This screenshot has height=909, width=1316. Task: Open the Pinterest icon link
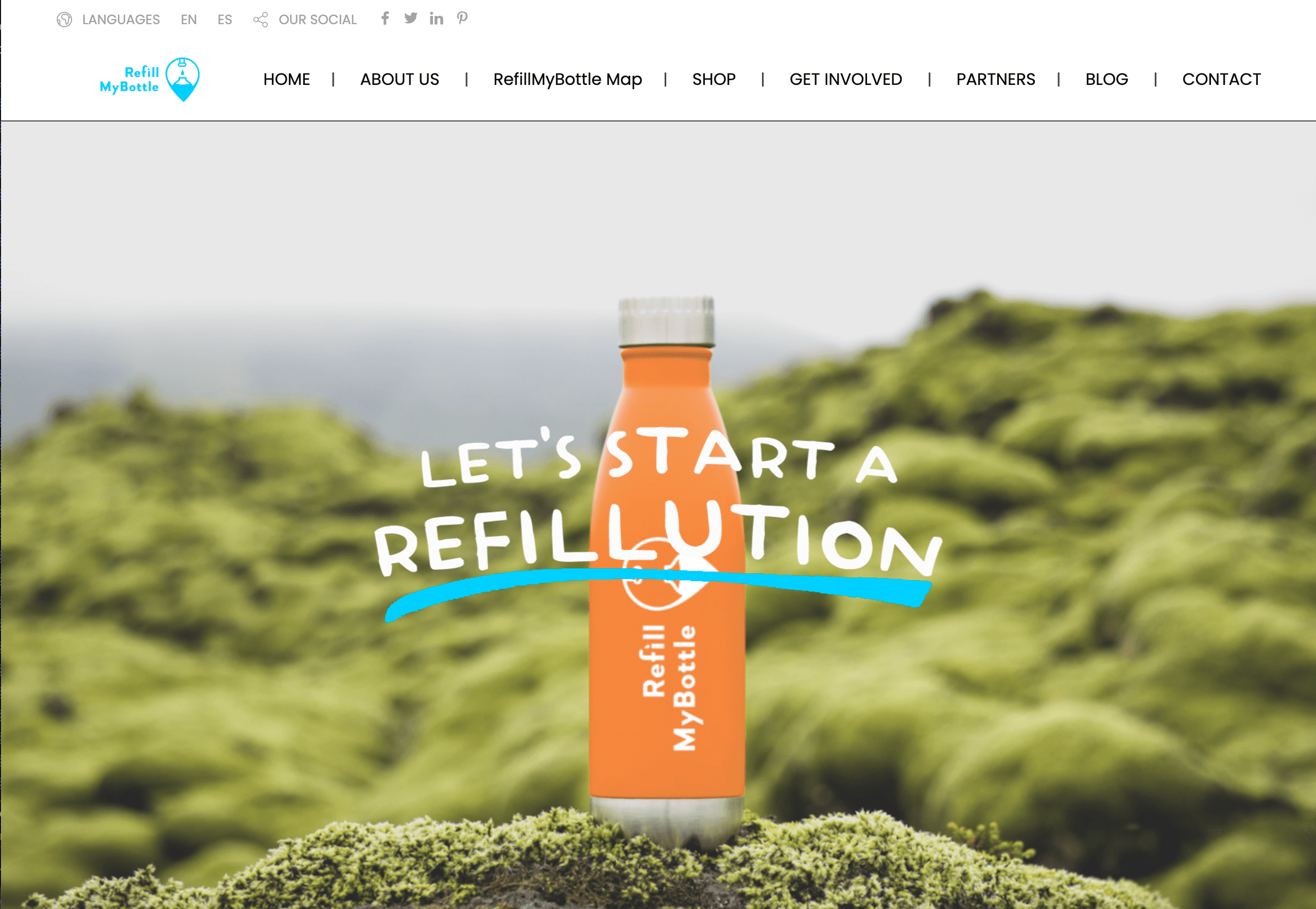(x=462, y=18)
